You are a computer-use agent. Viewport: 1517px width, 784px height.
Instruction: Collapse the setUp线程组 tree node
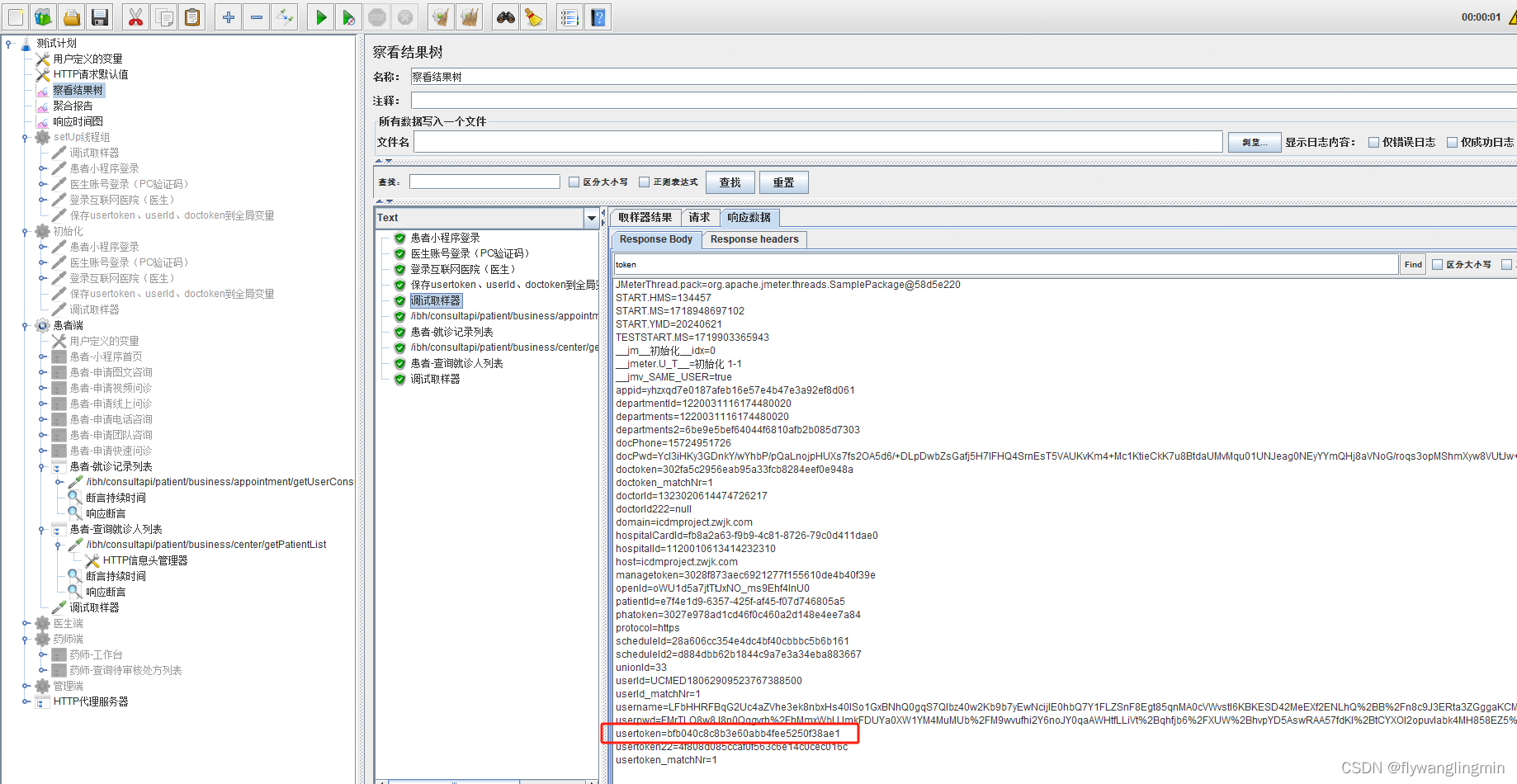coord(26,136)
